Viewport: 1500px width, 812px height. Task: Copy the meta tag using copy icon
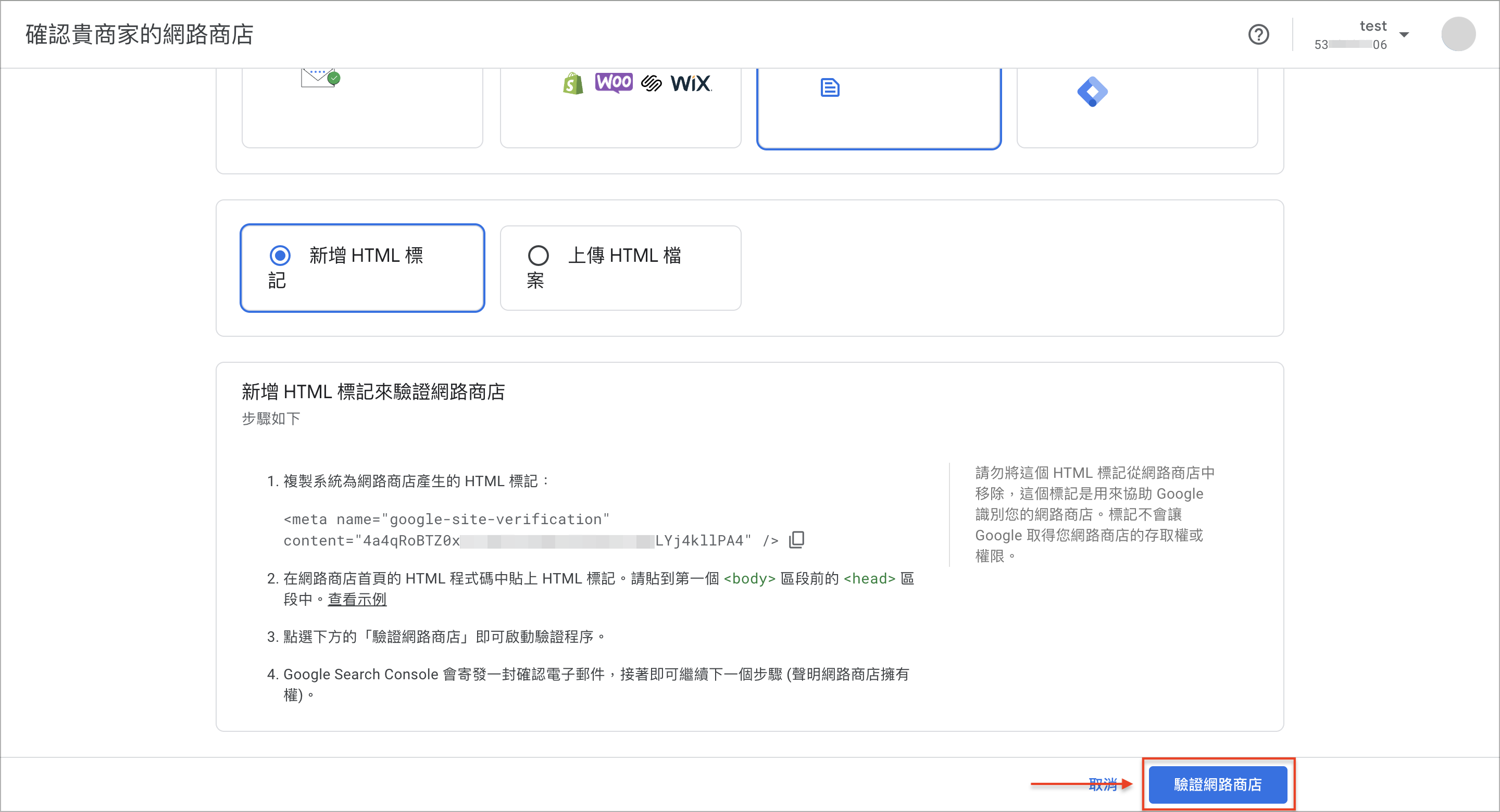tap(796, 540)
